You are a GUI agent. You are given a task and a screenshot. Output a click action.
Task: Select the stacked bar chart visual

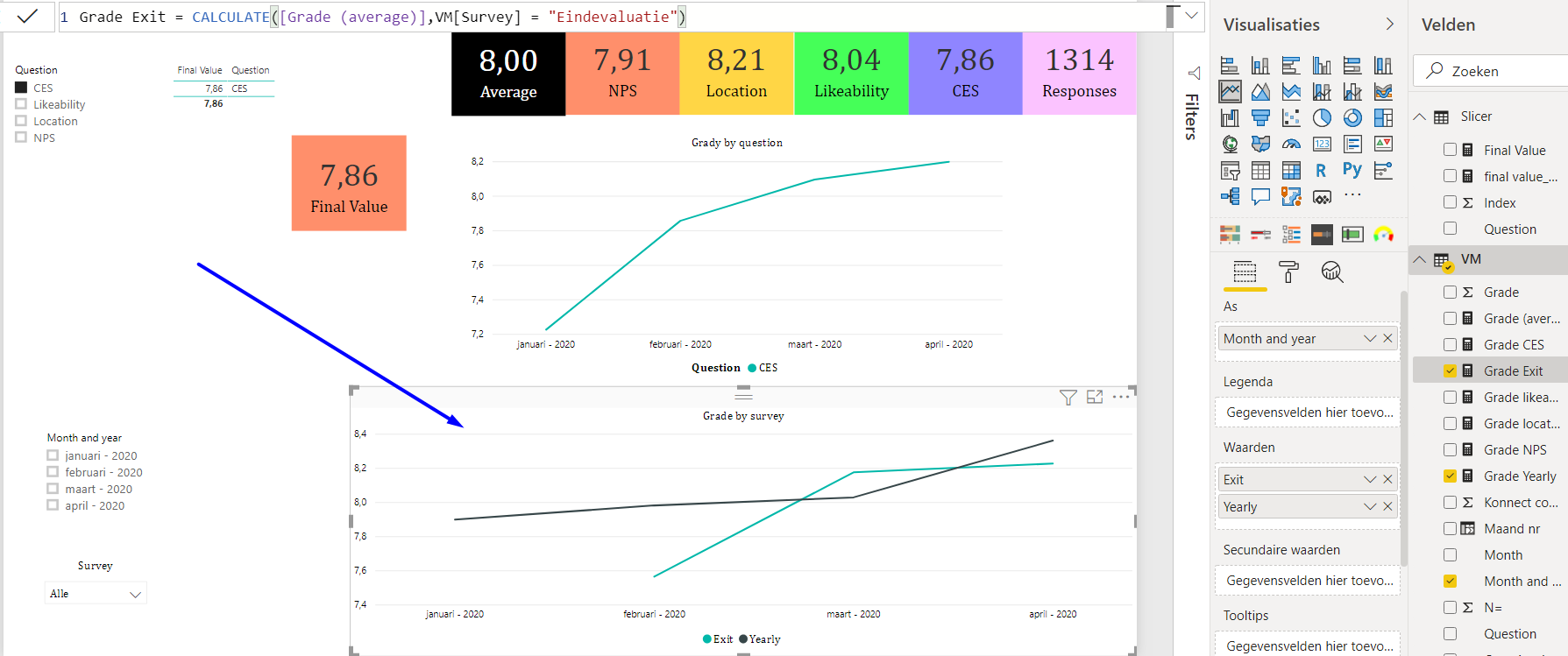click(1230, 66)
